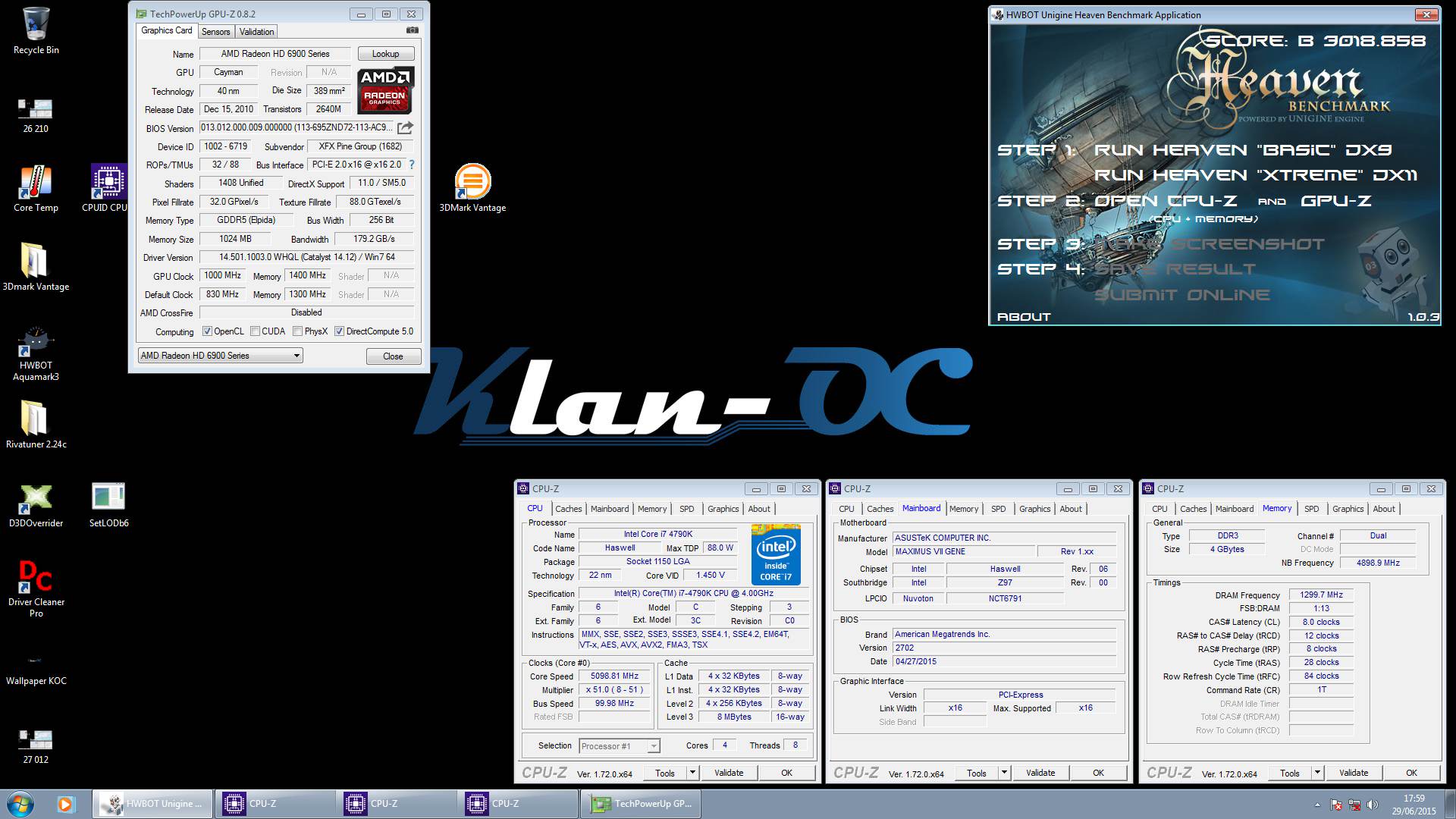The height and width of the screenshot is (819, 1456).
Task: Click Open CPU-Z link in HWBOT Heaven
Action: click(x=1166, y=201)
